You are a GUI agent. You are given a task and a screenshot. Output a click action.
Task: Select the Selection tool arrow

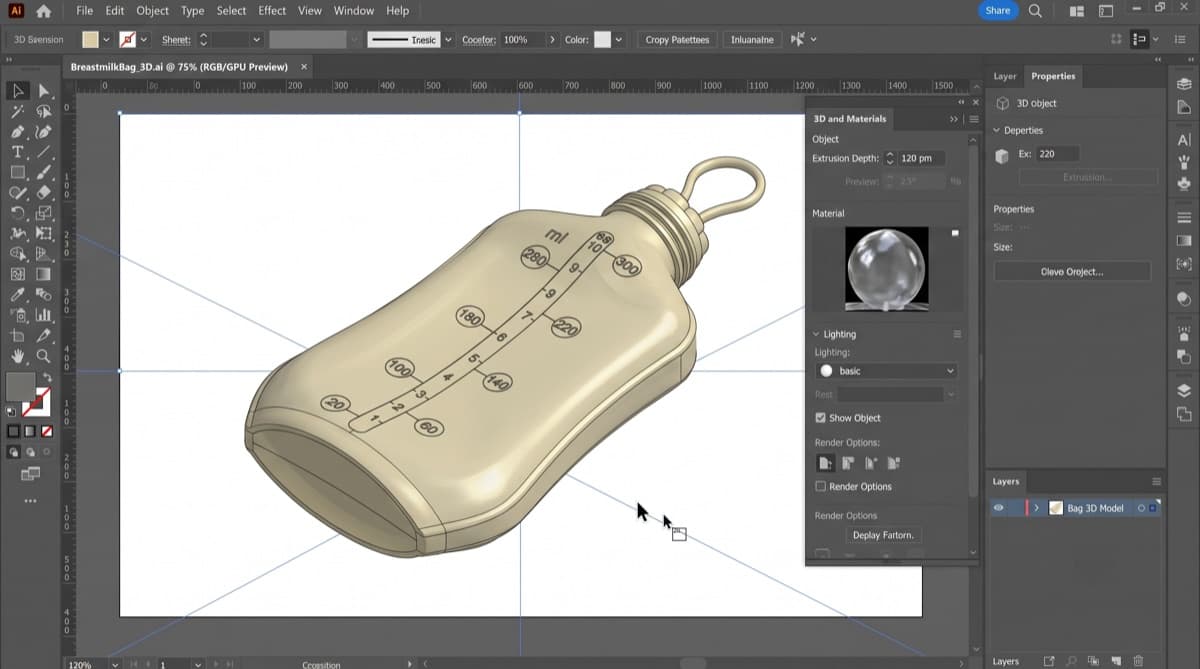pyautogui.click(x=17, y=91)
